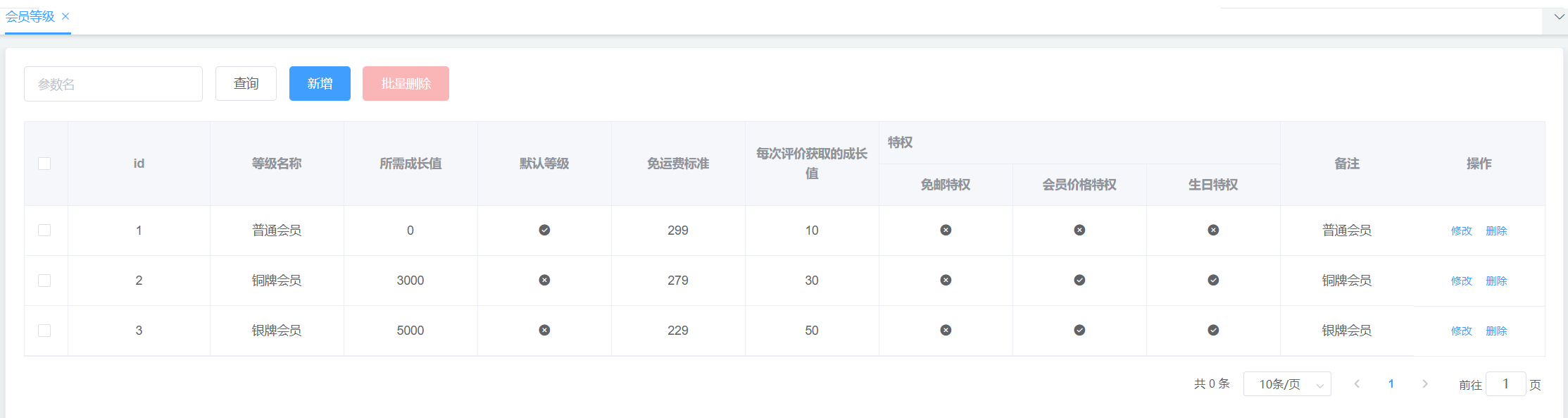Switch to the 会员等级 tab

click(30, 16)
